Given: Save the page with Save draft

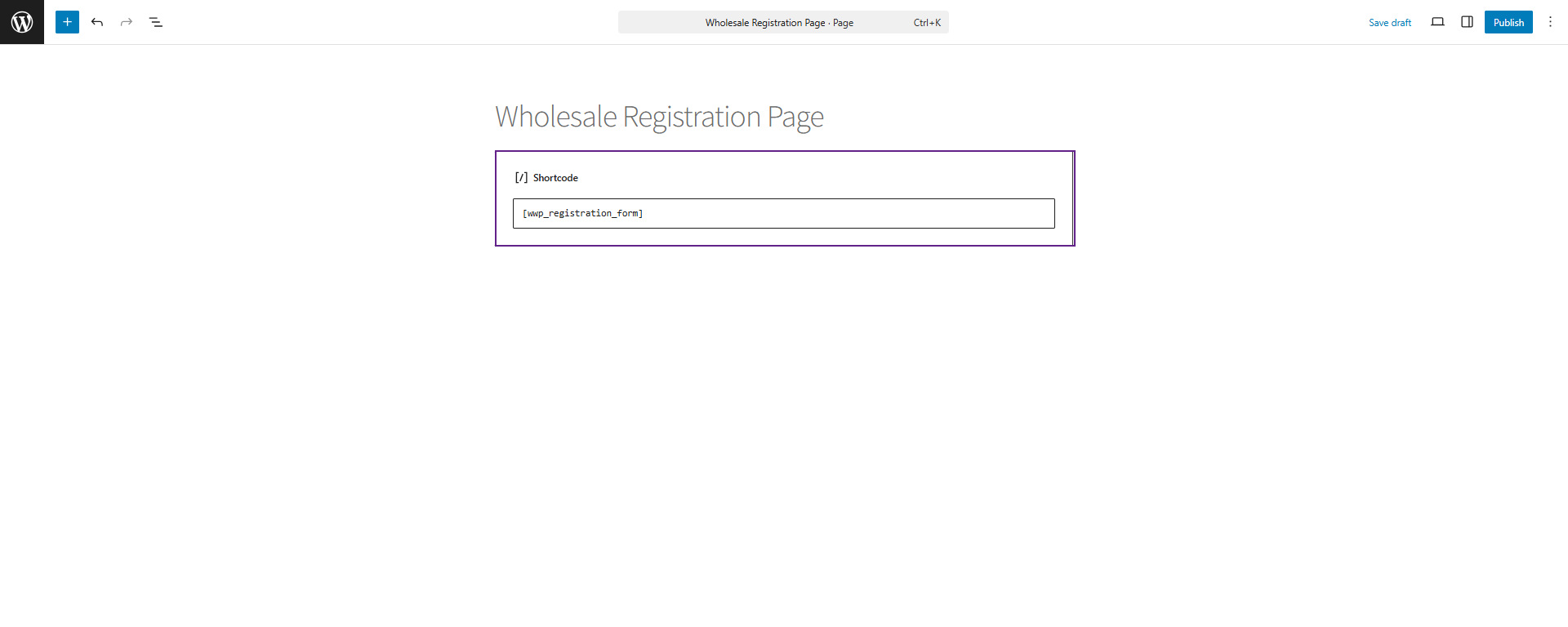Looking at the screenshot, I should click(x=1390, y=22).
